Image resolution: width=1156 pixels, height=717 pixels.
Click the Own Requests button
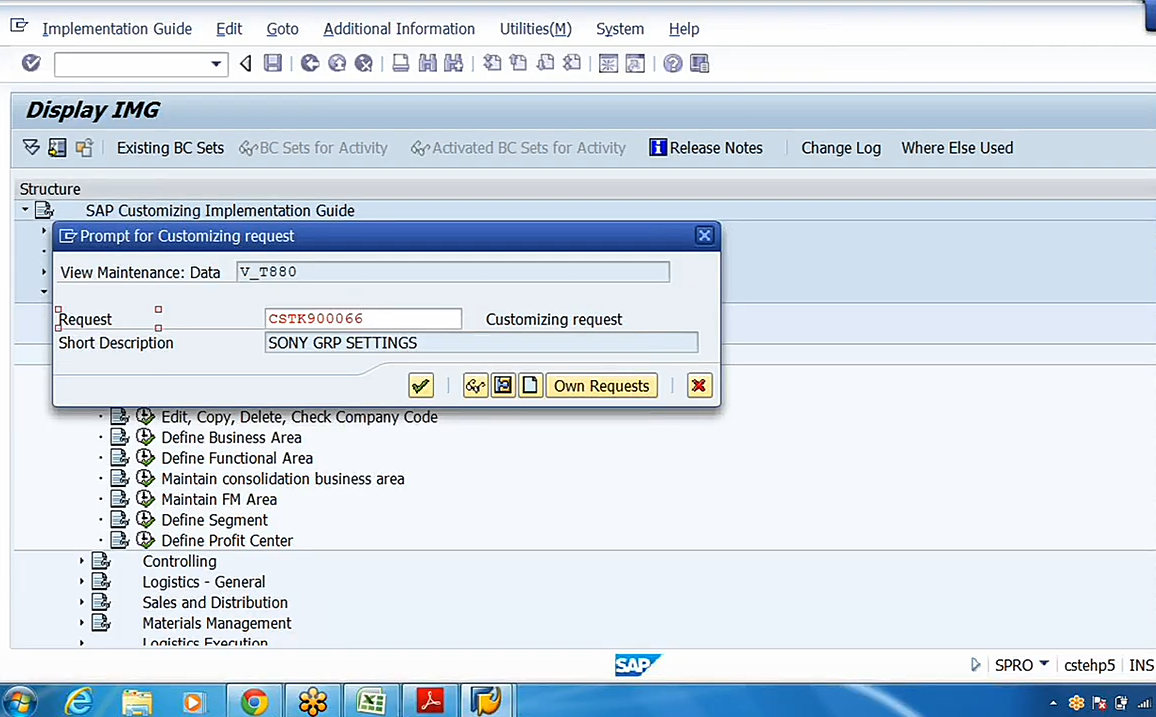click(x=602, y=385)
